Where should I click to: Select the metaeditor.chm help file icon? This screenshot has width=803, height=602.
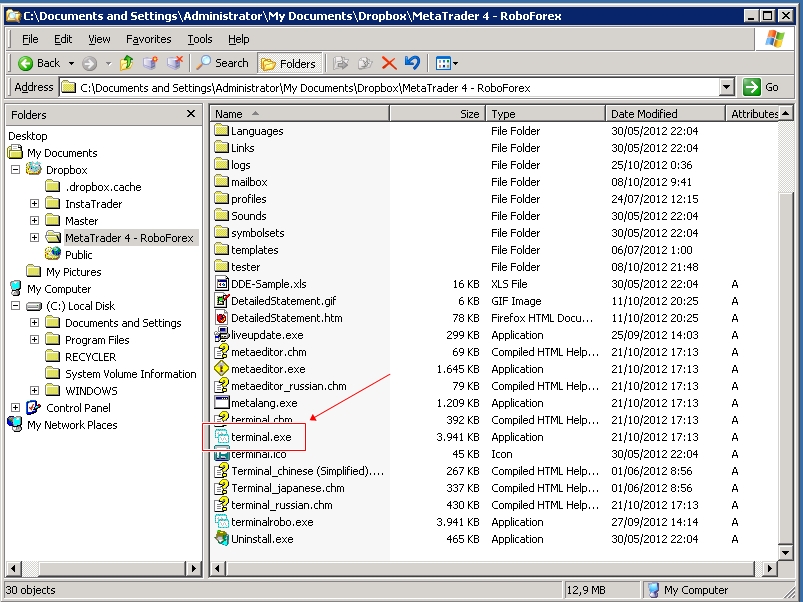pos(221,351)
